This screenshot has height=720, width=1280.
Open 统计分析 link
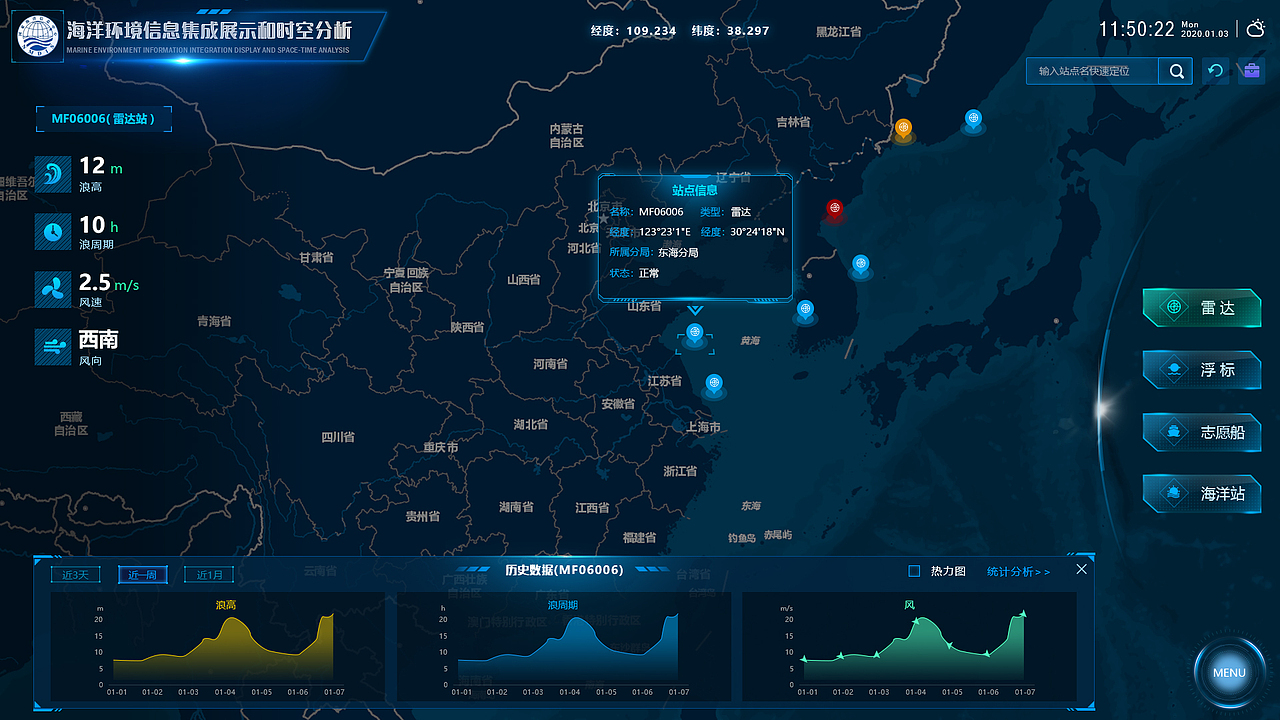click(1018, 571)
